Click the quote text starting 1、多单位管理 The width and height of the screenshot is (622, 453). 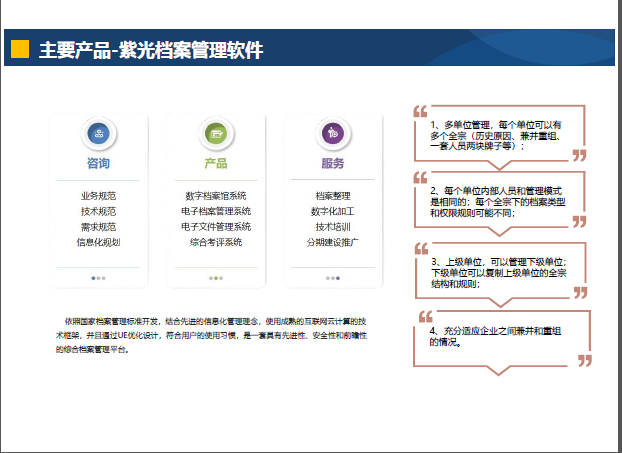click(x=496, y=135)
